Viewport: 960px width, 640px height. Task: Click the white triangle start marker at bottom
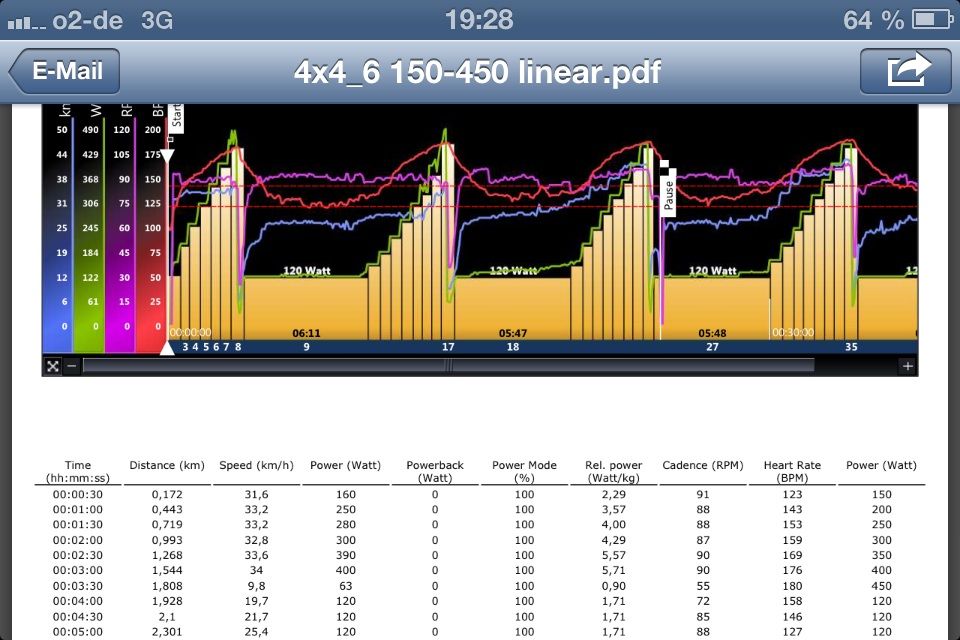tap(167, 348)
